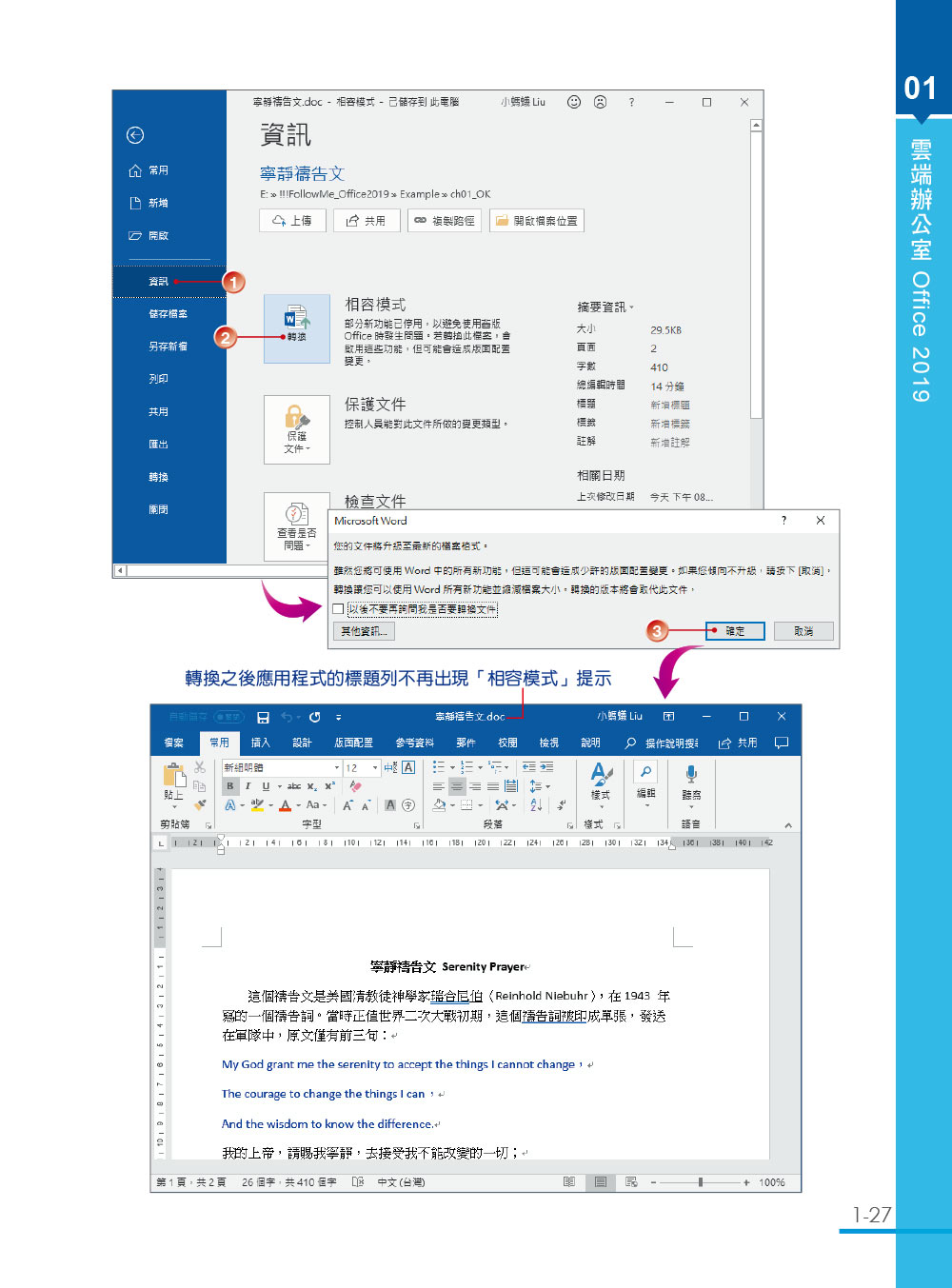The image size is (952, 1288).
Task: Switch to Print Layout view in status bar
Action: [x=600, y=1182]
